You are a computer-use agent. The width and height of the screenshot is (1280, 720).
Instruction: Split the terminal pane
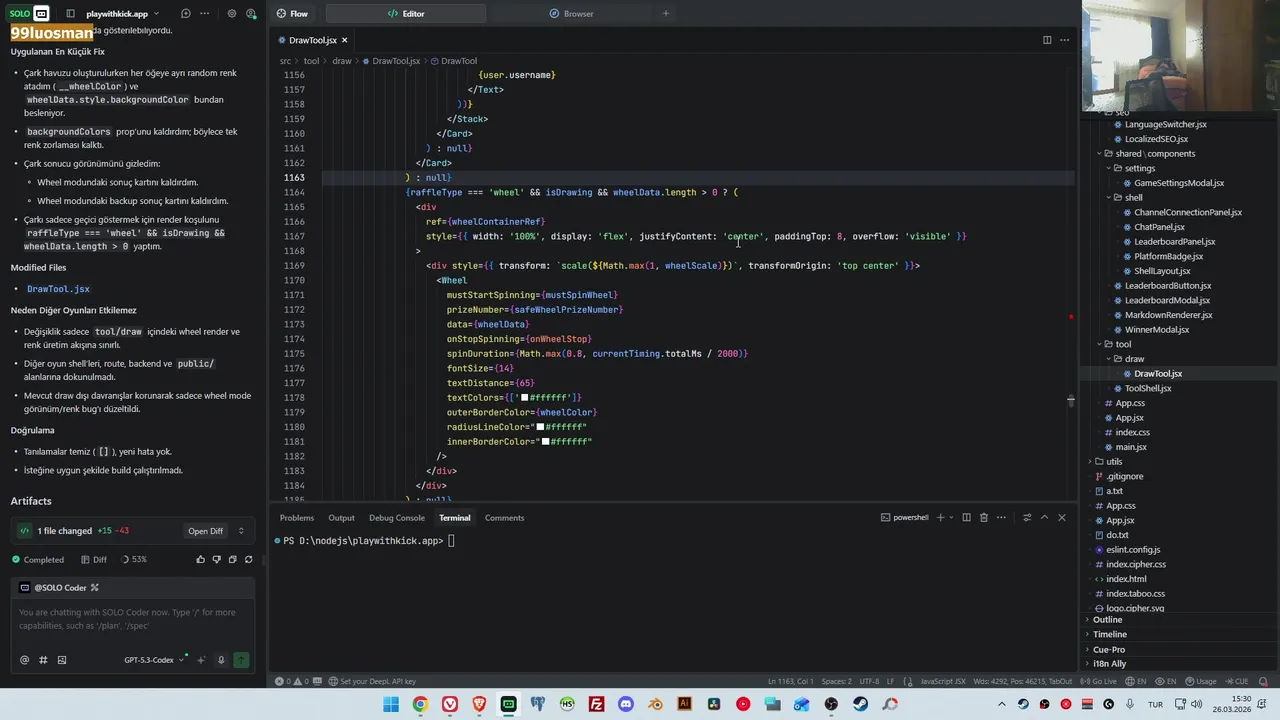point(966,518)
